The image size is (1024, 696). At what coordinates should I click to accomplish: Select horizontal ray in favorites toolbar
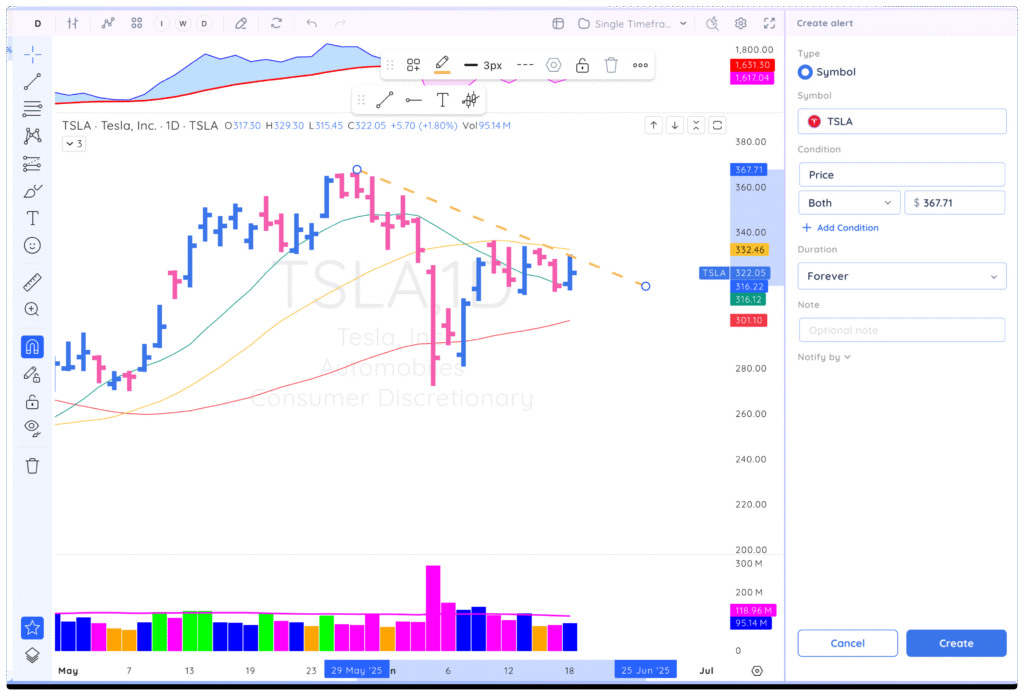pyautogui.click(x=413, y=100)
